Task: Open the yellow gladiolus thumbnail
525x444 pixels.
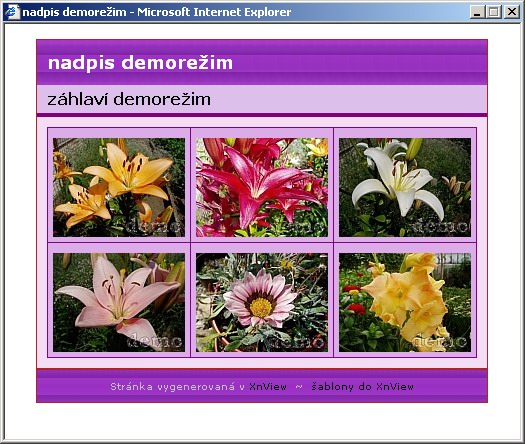Action: (x=405, y=302)
